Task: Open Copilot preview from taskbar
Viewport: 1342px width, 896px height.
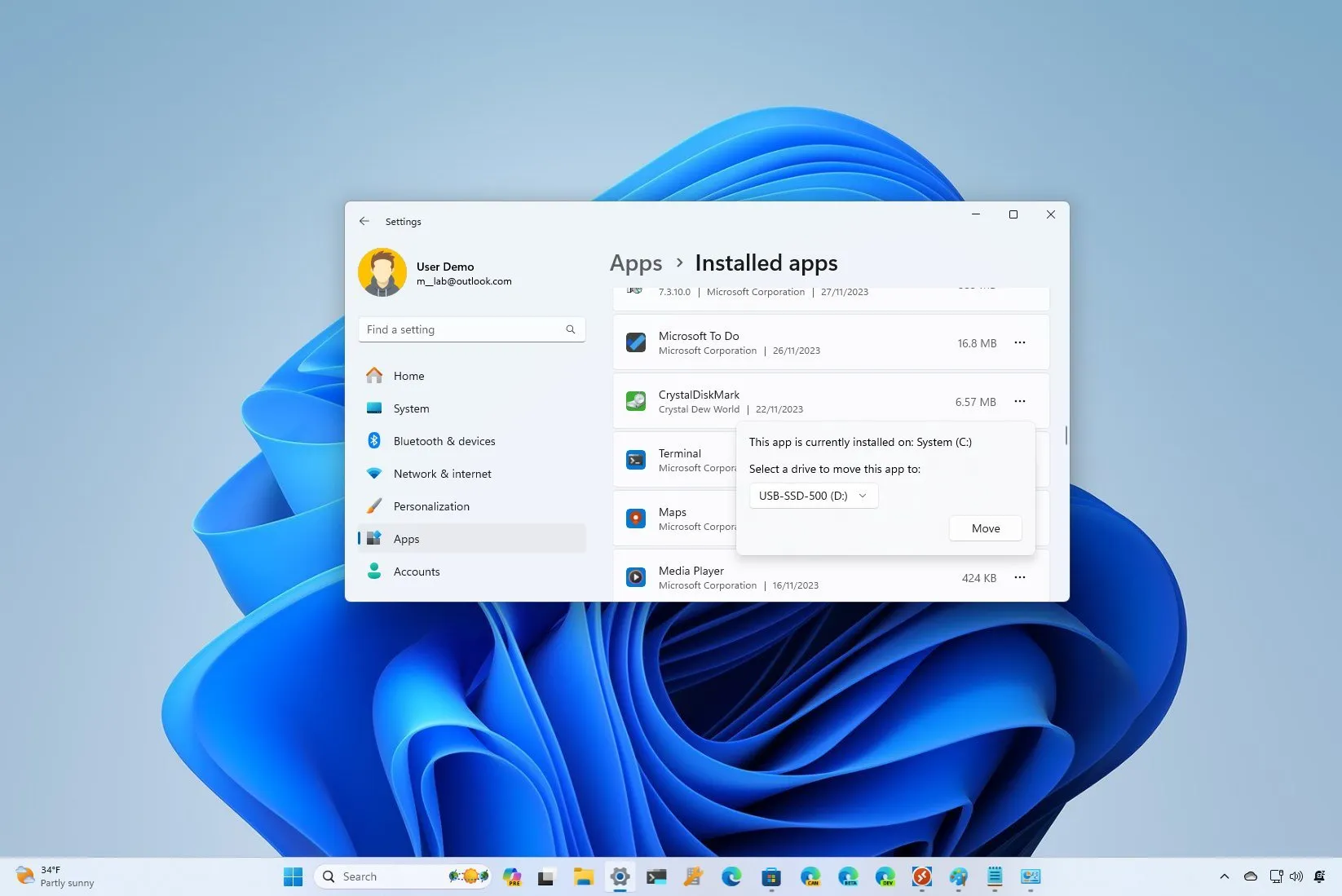Action: (x=512, y=876)
